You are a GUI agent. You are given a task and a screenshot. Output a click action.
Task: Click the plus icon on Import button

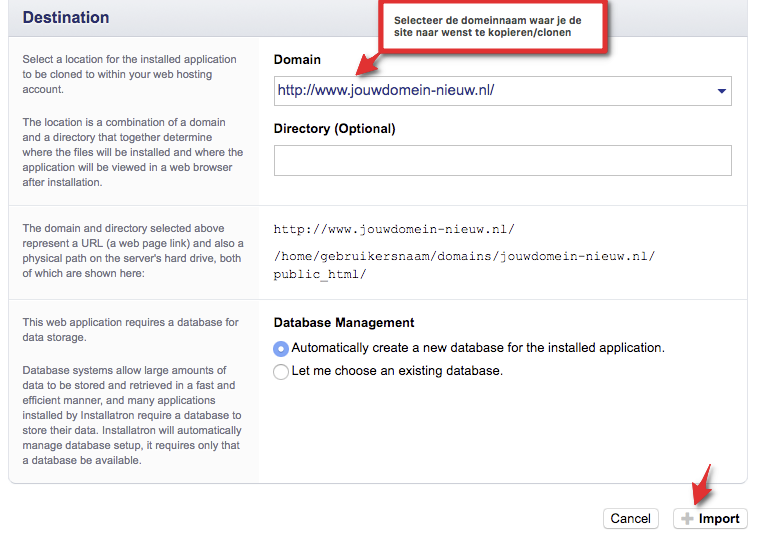(686, 518)
